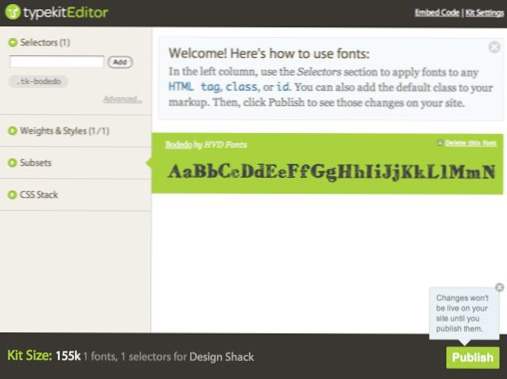
Task: Click the Typekit logo icon
Action: (x=13, y=12)
